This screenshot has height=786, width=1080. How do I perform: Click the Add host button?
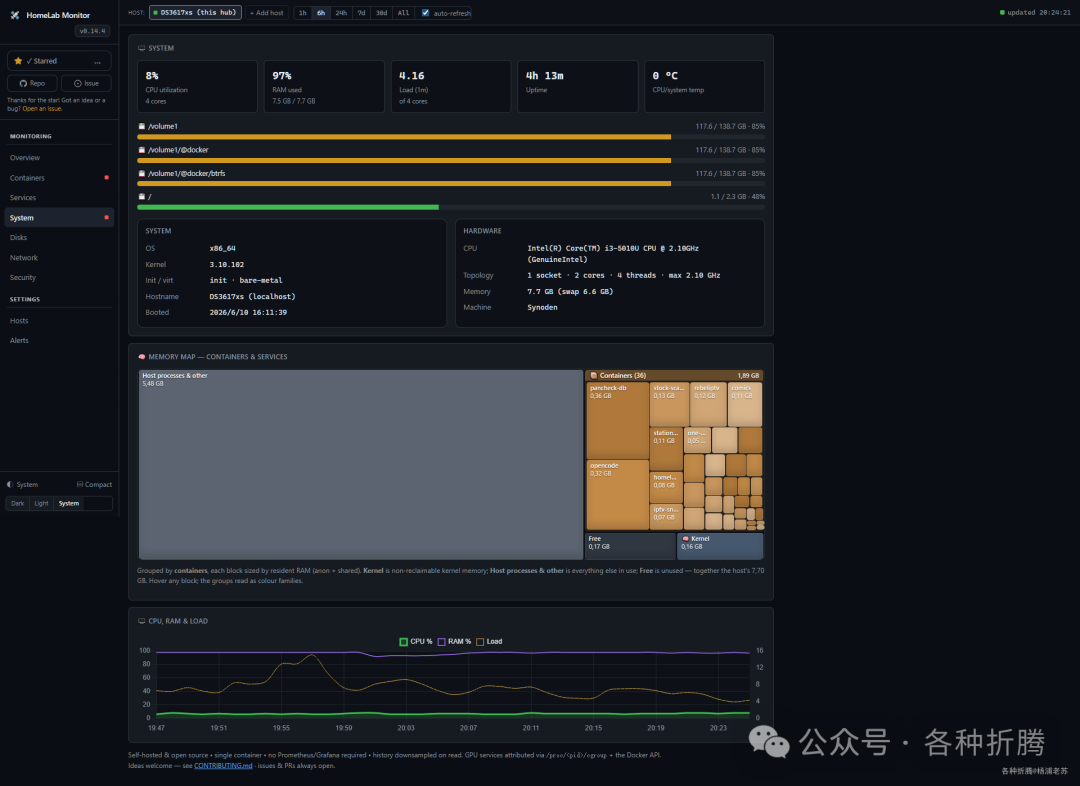pyautogui.click(x=267, y=12)
